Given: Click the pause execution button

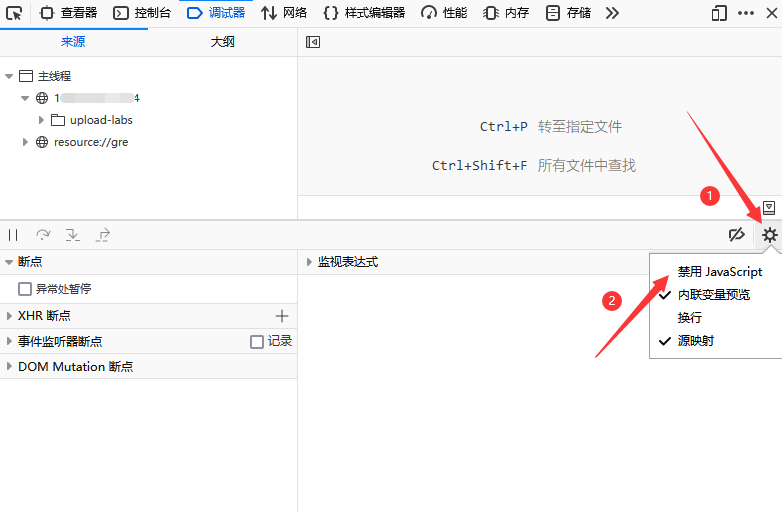Looking at the screenshot, I should (14, 235).
